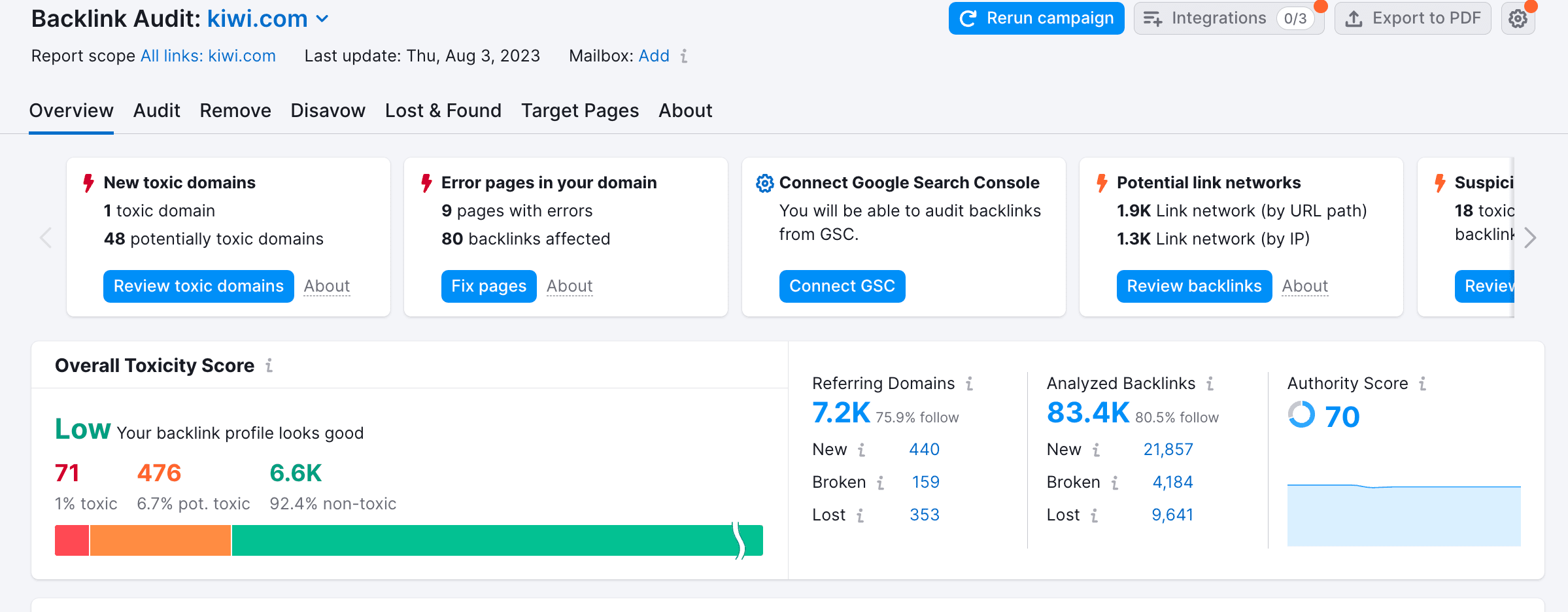Image resolution: width=1568 pixels, height=612 pixels.
Task: Click the Connect GSC button
Action: tap(842, 286)
